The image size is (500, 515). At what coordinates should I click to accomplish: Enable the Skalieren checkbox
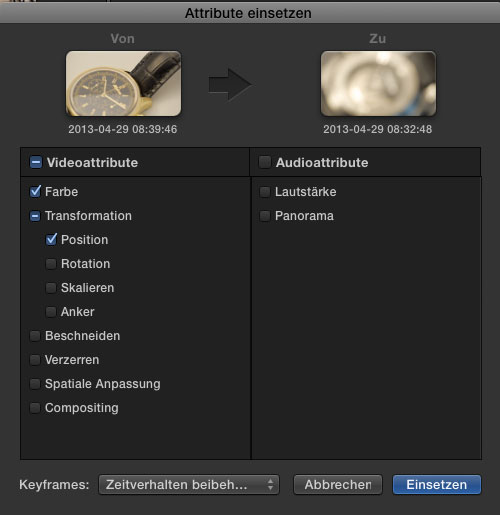click(x=51, y=288)
